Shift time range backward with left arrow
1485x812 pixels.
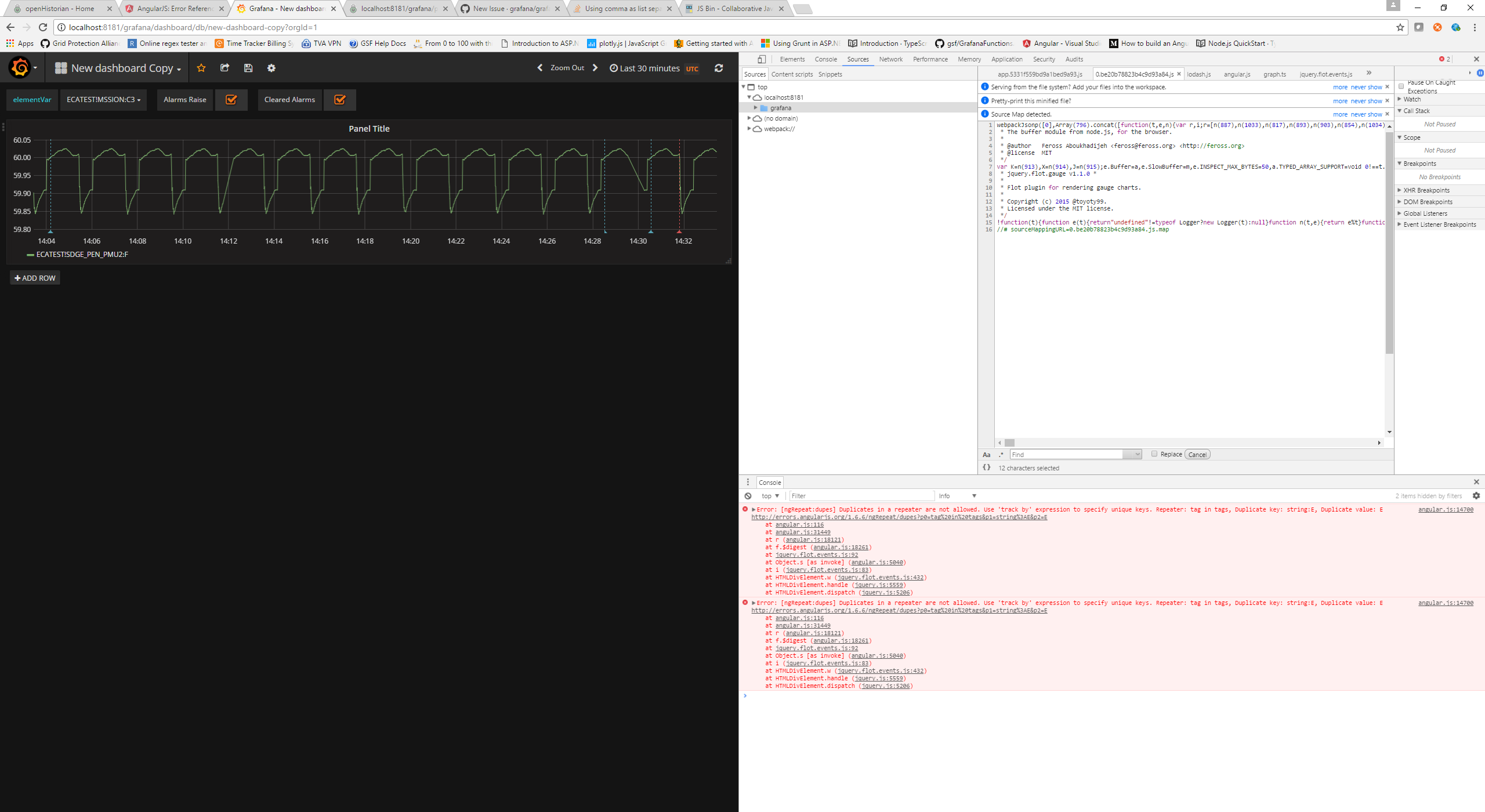(x=540, y=68)
